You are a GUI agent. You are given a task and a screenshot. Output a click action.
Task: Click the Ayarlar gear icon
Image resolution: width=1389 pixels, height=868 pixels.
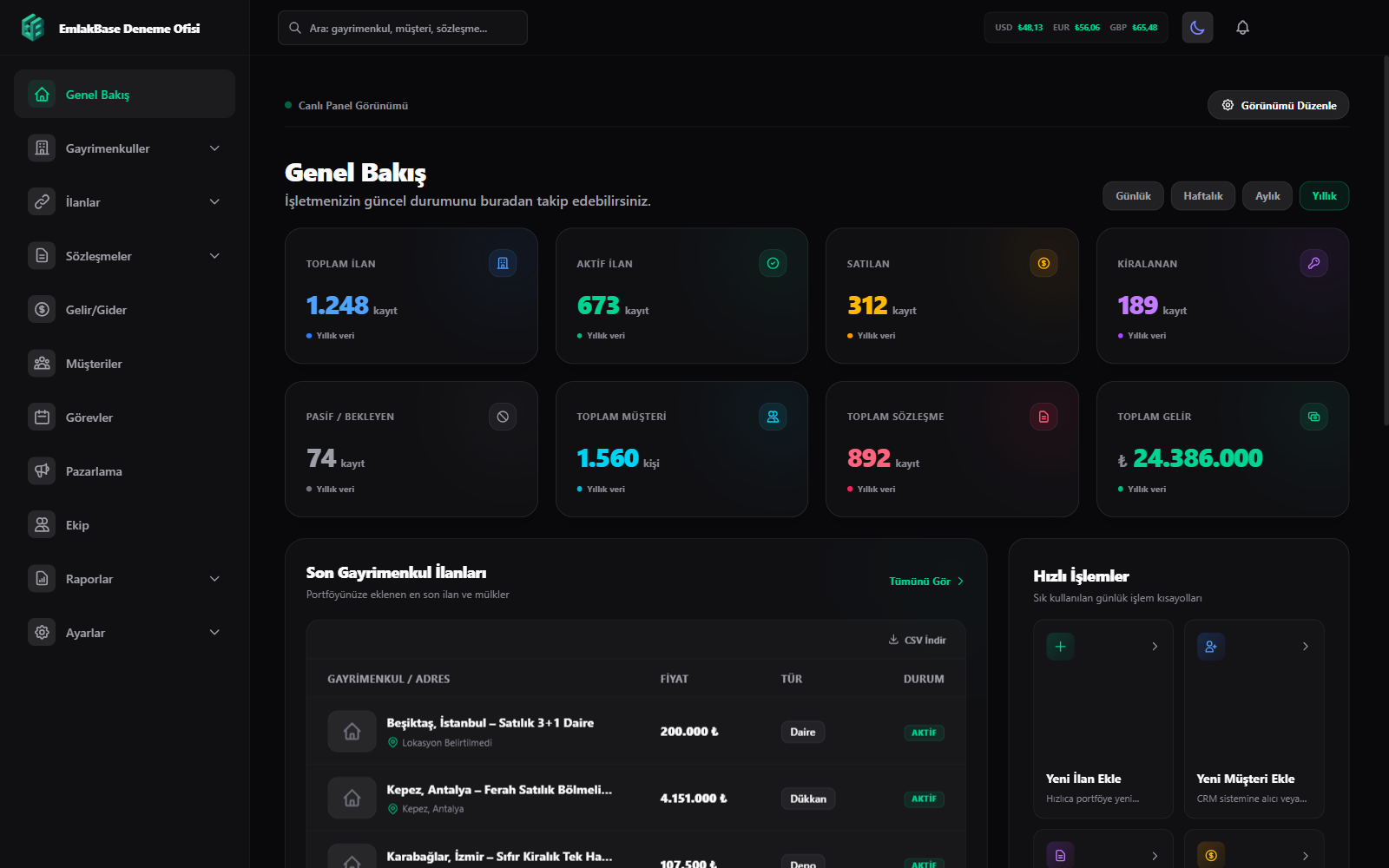[x=42, y=632]
